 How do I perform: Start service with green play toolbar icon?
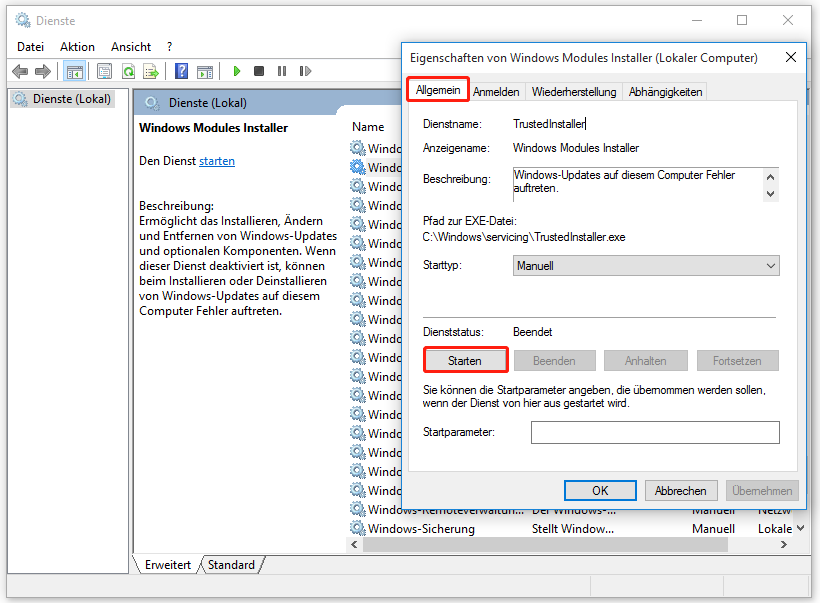(x=236, y=71)
